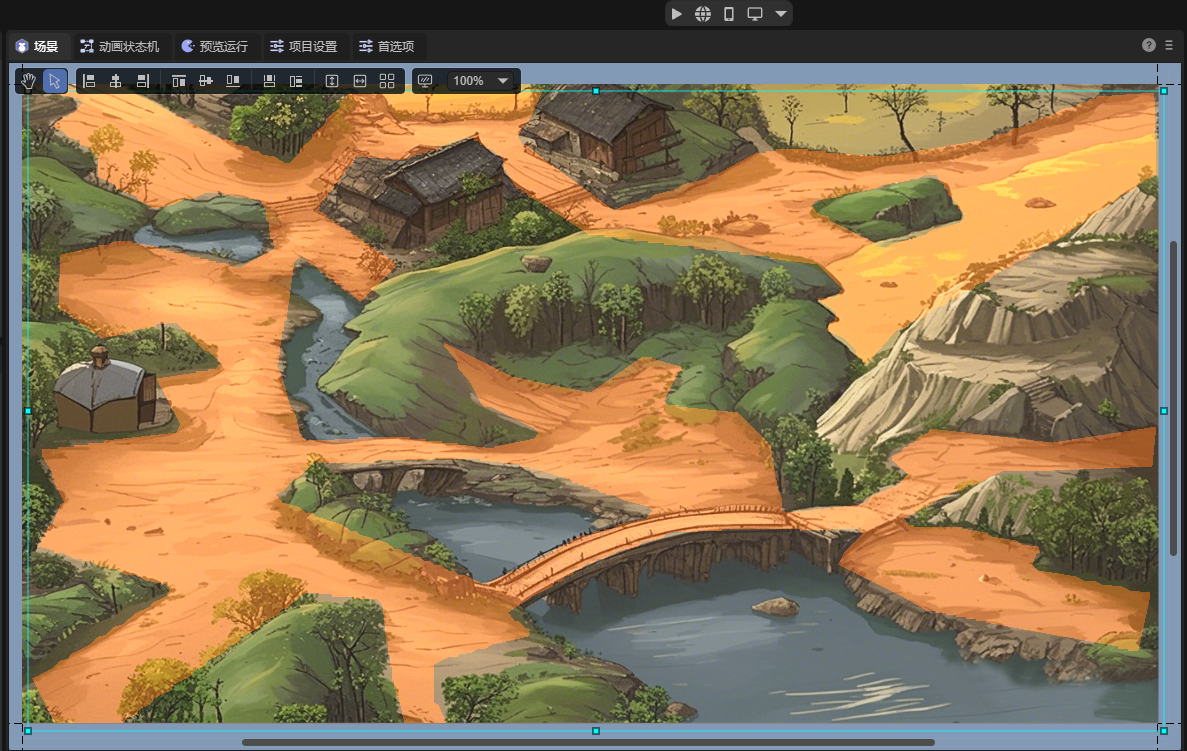
Task: Click the align right edges icon
Action: (143, 81)
